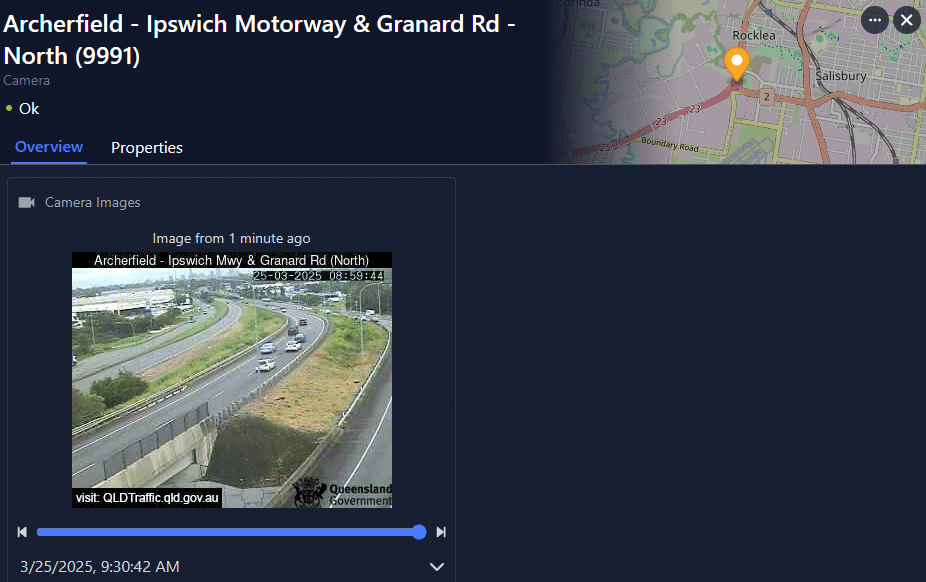Skip to the latest camera image
This screenshot has height=582, width=926.
[x=441, y=532]
